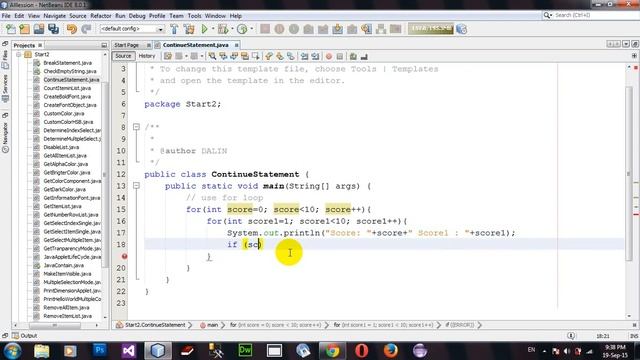Run the project with green play icon
Image resolution: width=640 pixels, height=360 pixels.
click(x=204, y=29)
